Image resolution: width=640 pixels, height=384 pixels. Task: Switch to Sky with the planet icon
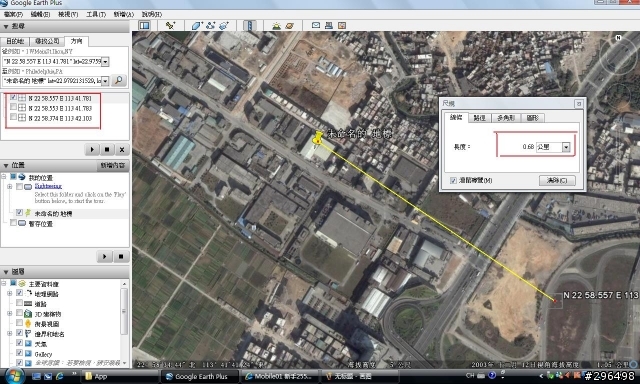pyautogui.click(x=290, y=25)
